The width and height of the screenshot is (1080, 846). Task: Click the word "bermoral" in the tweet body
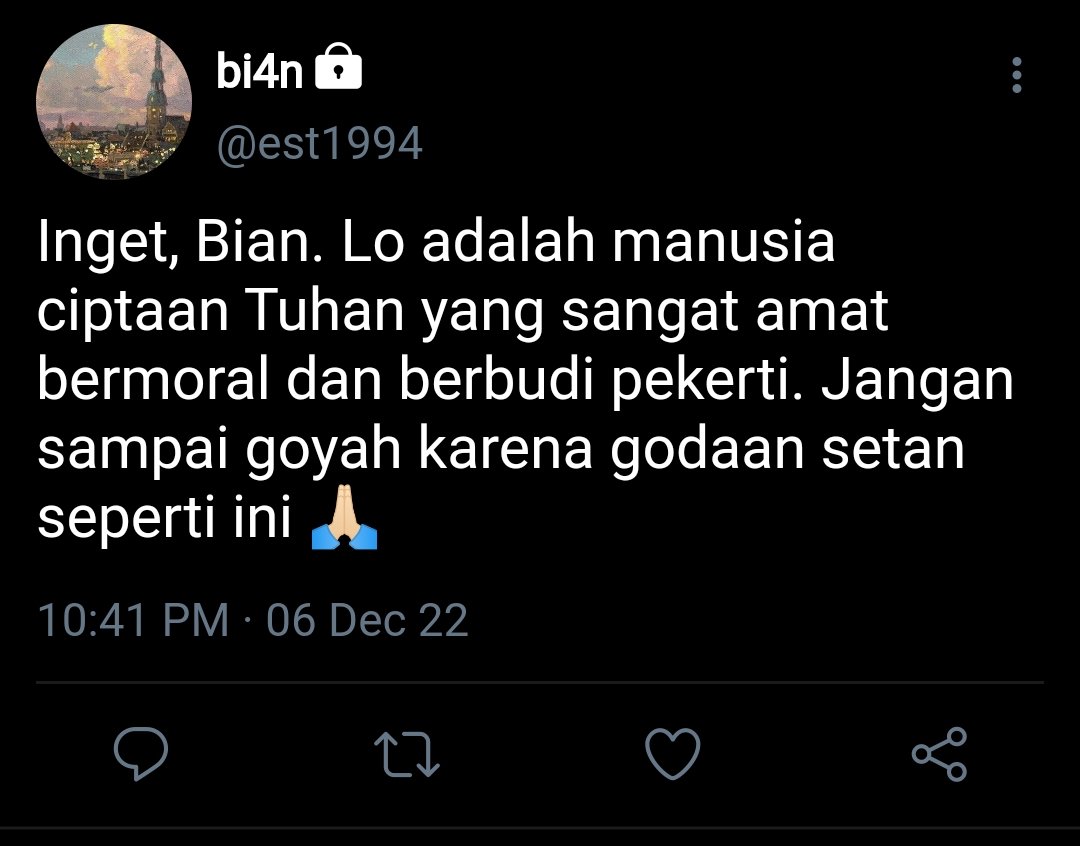click(x=153, y=380)
